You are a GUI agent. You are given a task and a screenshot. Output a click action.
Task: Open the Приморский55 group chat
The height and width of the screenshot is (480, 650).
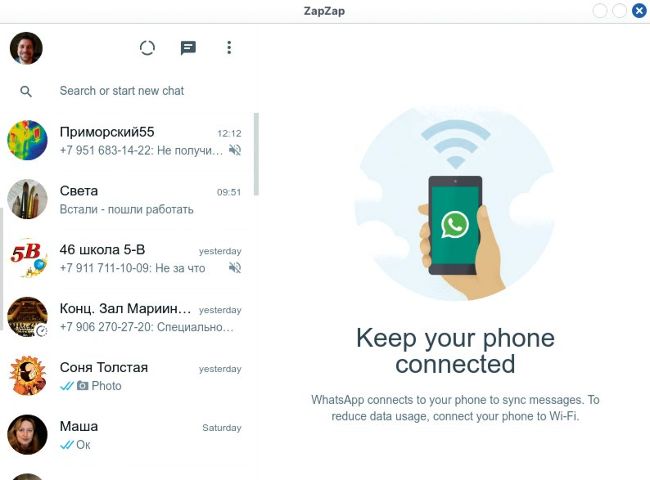pyautogui.click(x=126, y=141)
